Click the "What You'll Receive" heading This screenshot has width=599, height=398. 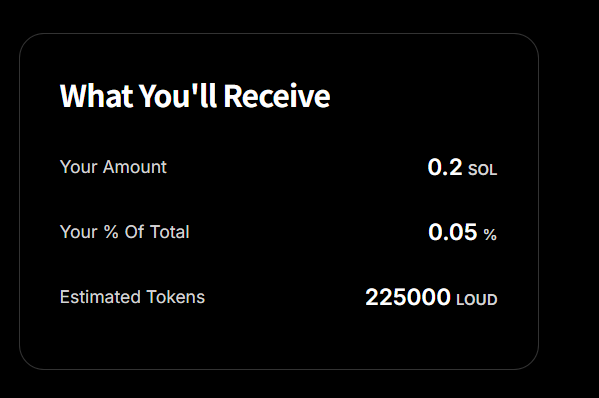click(x=195, y=96)
